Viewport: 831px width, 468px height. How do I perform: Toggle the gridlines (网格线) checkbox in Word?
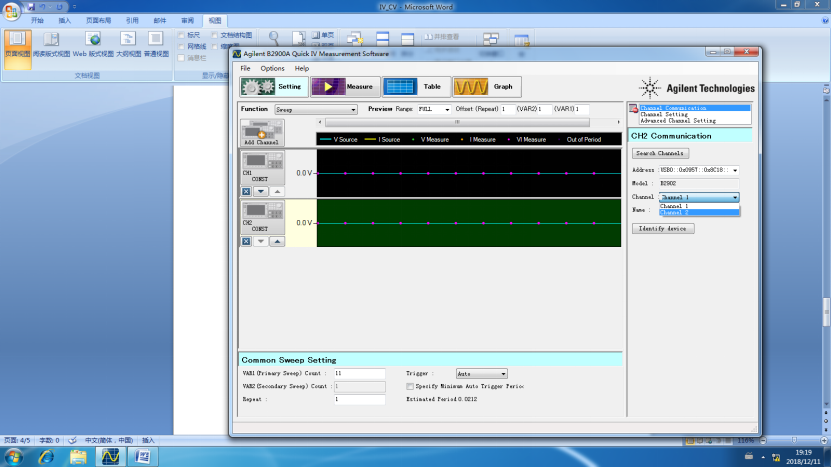click(181, 47)
